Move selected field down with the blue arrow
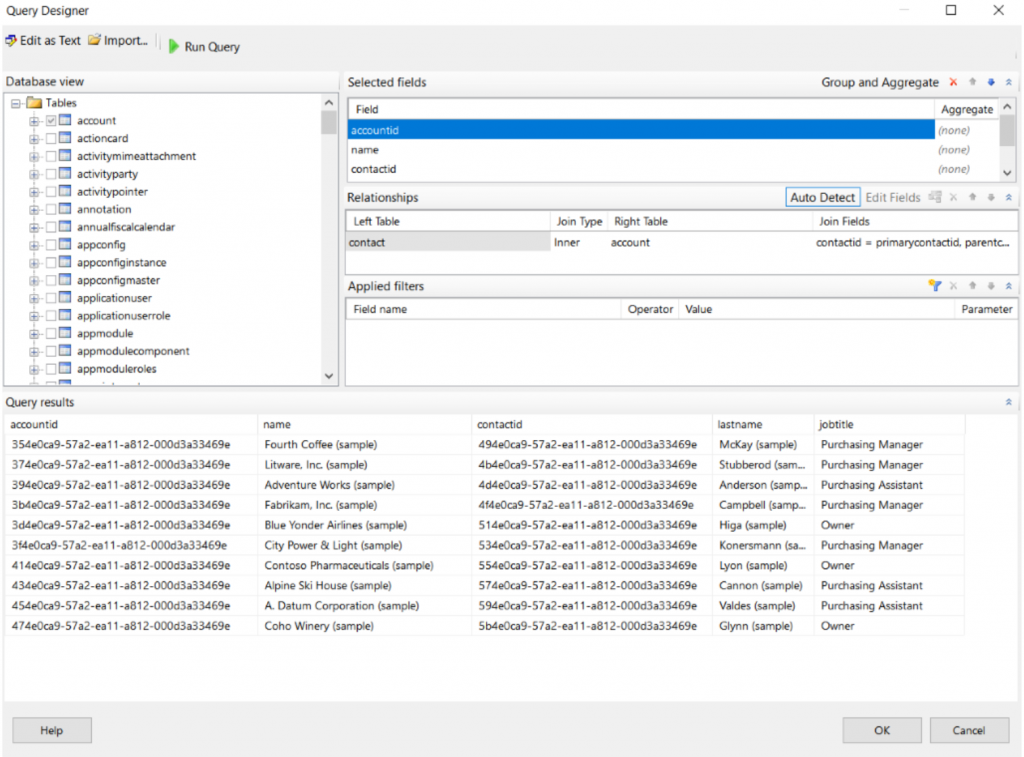This screenshot has width=1024, height=757. 991,82
